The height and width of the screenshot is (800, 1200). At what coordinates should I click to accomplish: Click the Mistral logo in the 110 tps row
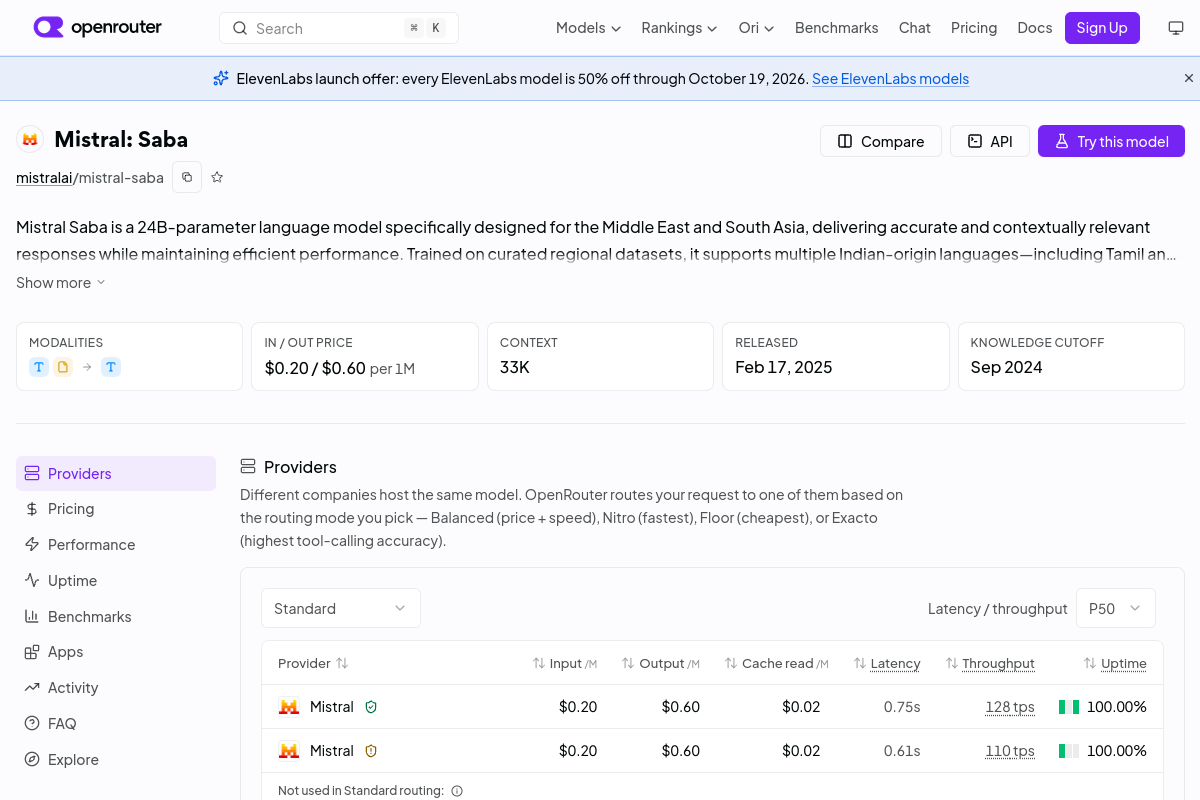tap(289, 751)
